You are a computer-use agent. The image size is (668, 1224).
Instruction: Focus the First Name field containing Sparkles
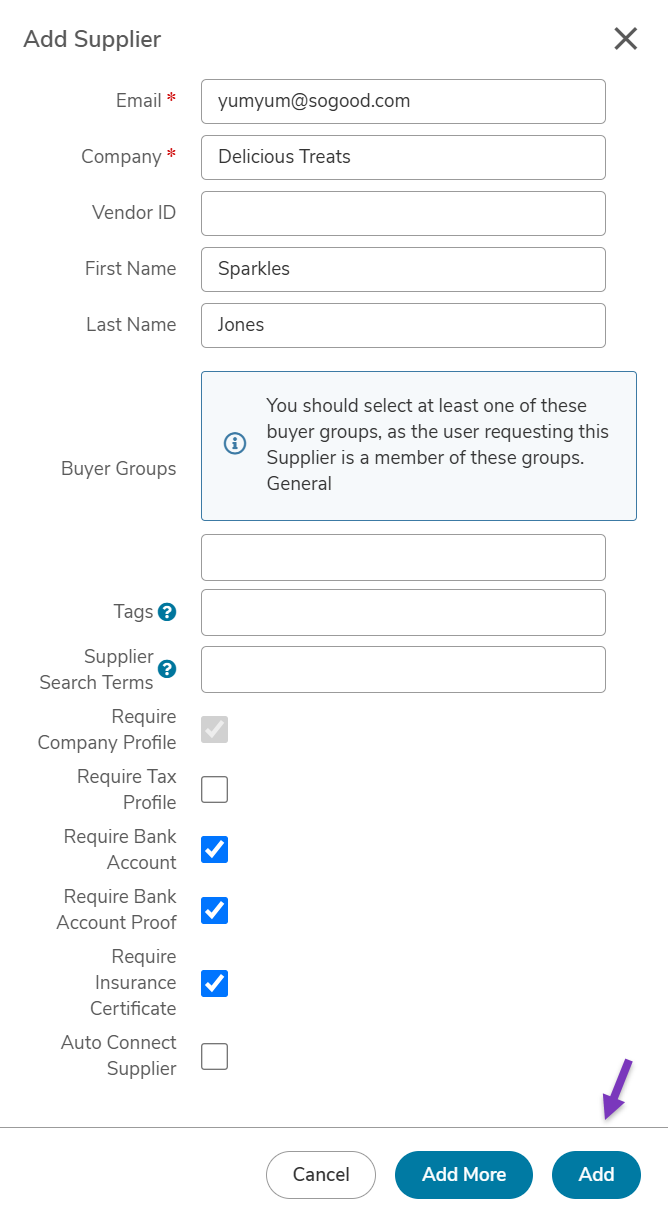pyautogui.click(x=403, y=269)
